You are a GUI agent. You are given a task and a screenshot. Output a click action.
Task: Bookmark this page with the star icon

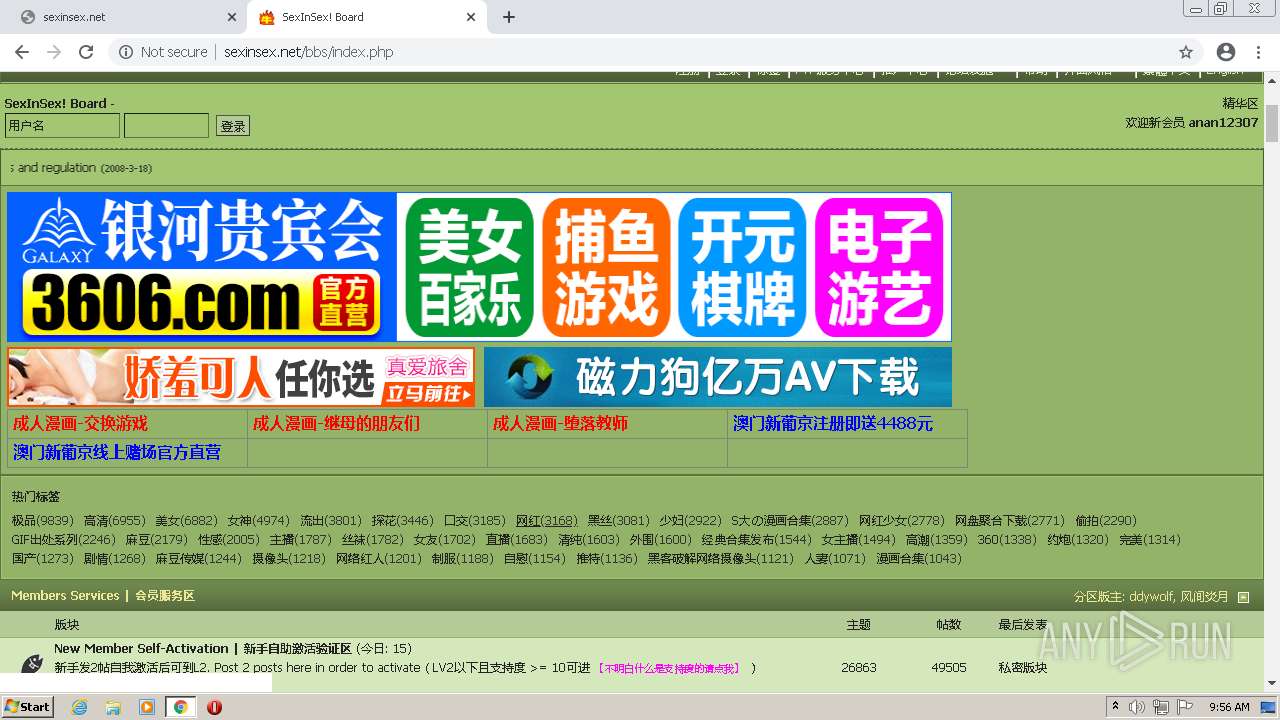1186,52
